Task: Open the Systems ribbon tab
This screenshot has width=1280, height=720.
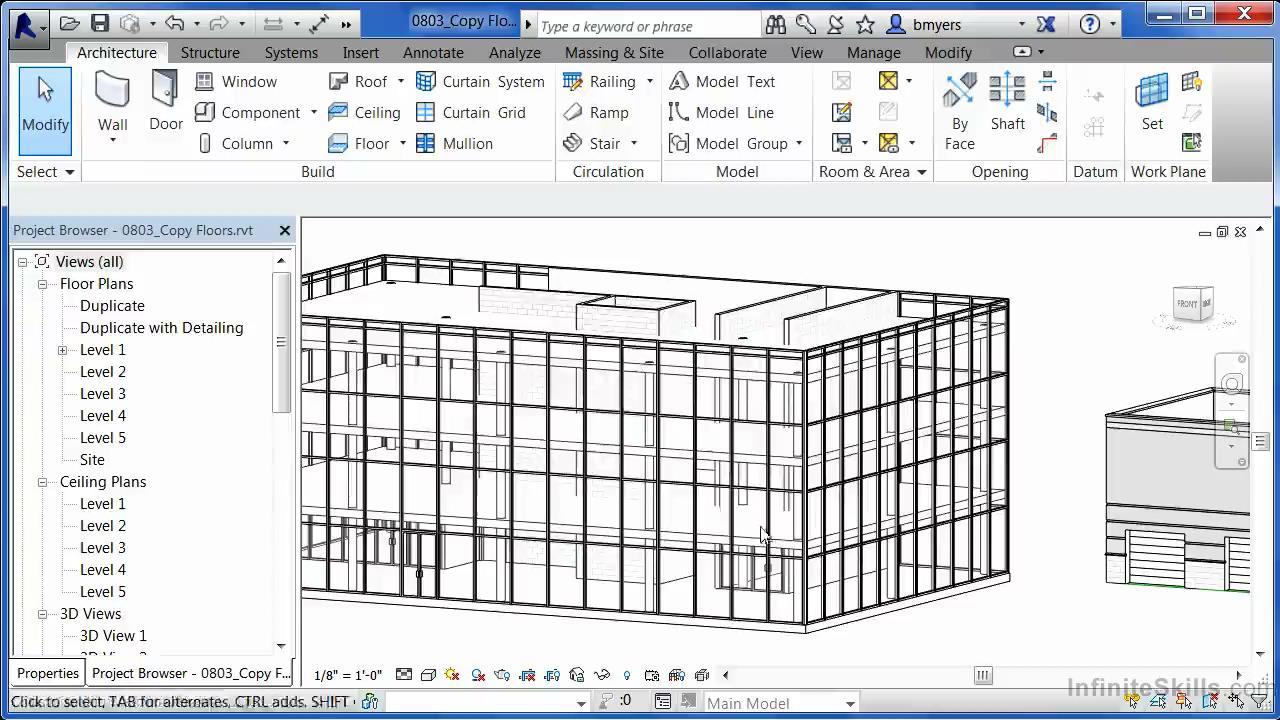Action: (x=291, y=53)
